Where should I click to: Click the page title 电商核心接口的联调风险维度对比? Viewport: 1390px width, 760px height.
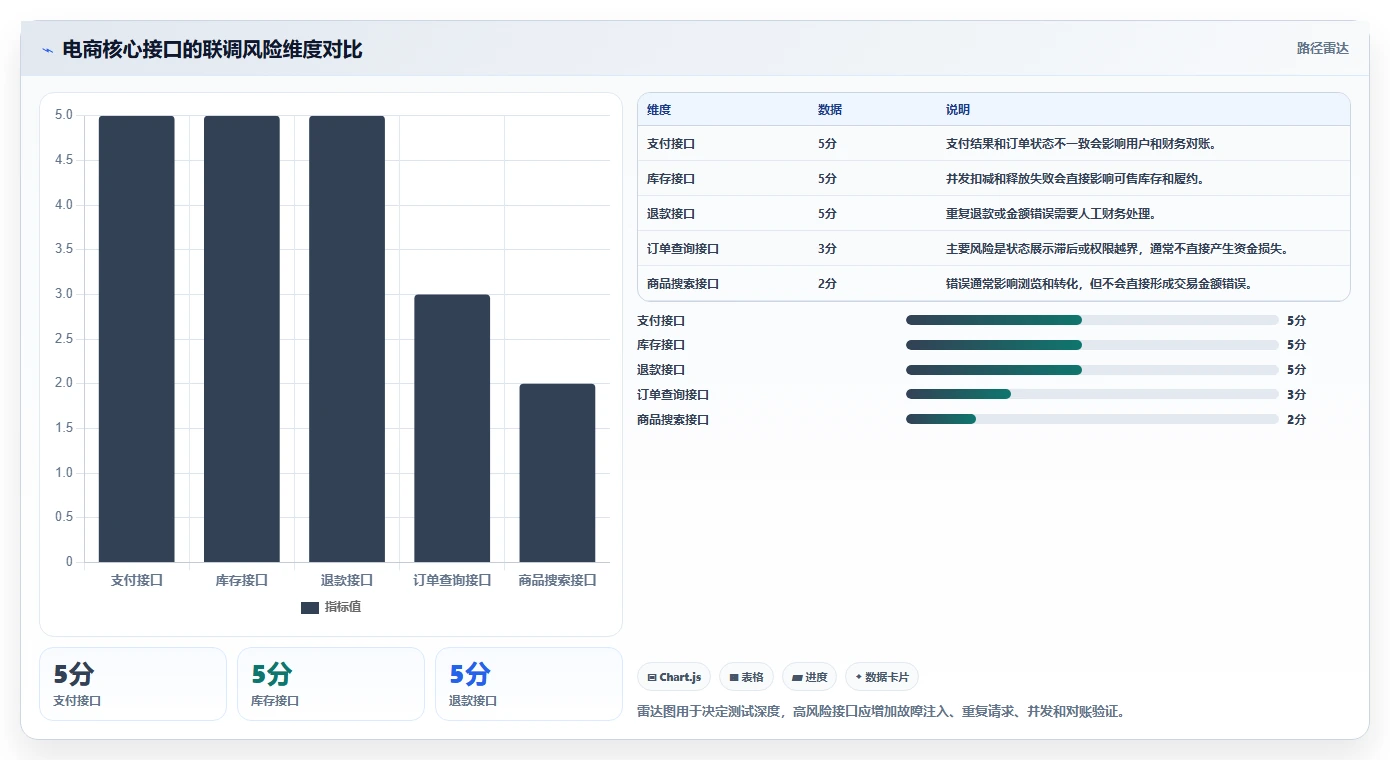[x=212, y=50]
